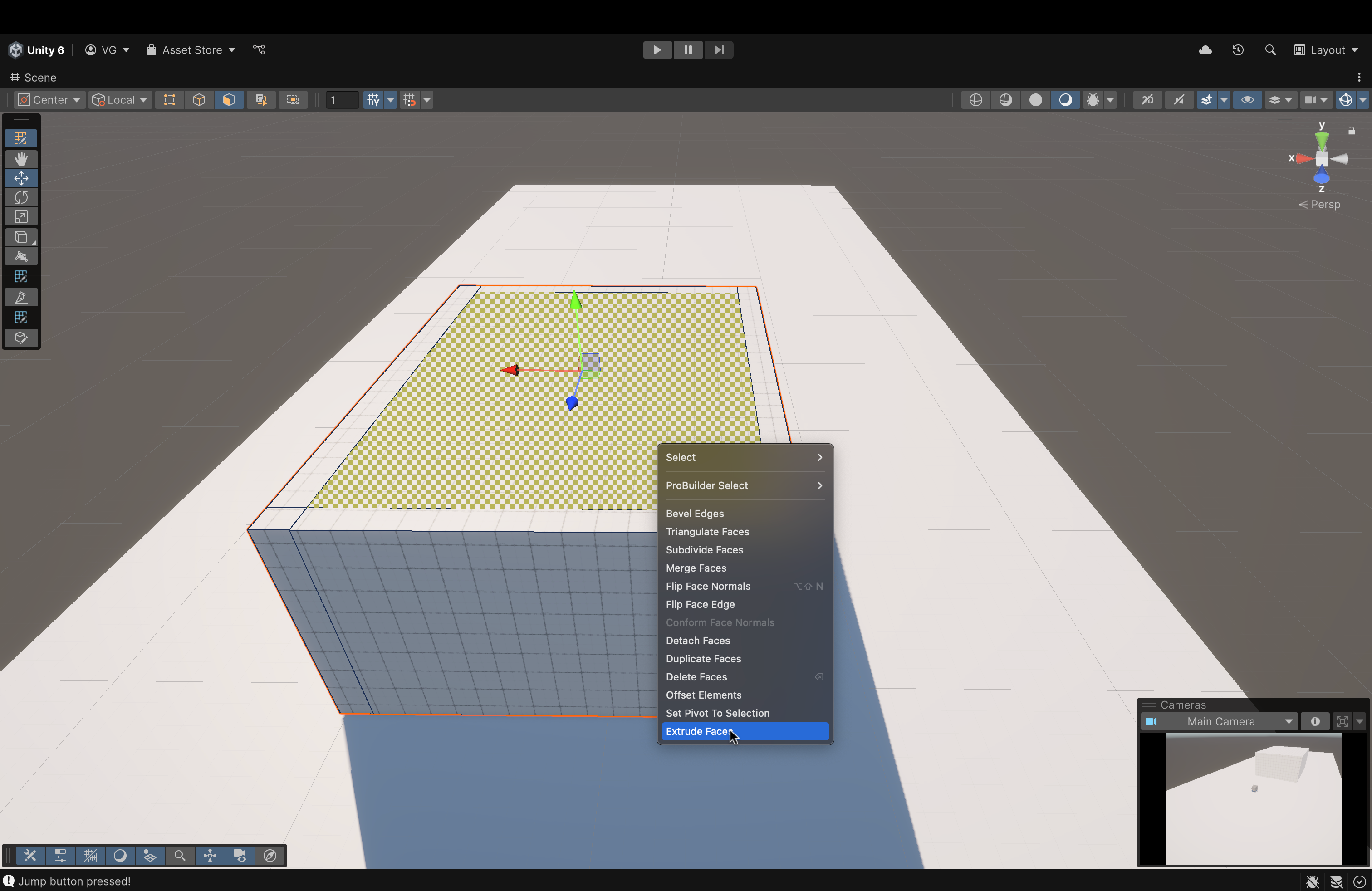
Task: Expand the grid axis dropdown arrow
Action: (x=391, y=100)
